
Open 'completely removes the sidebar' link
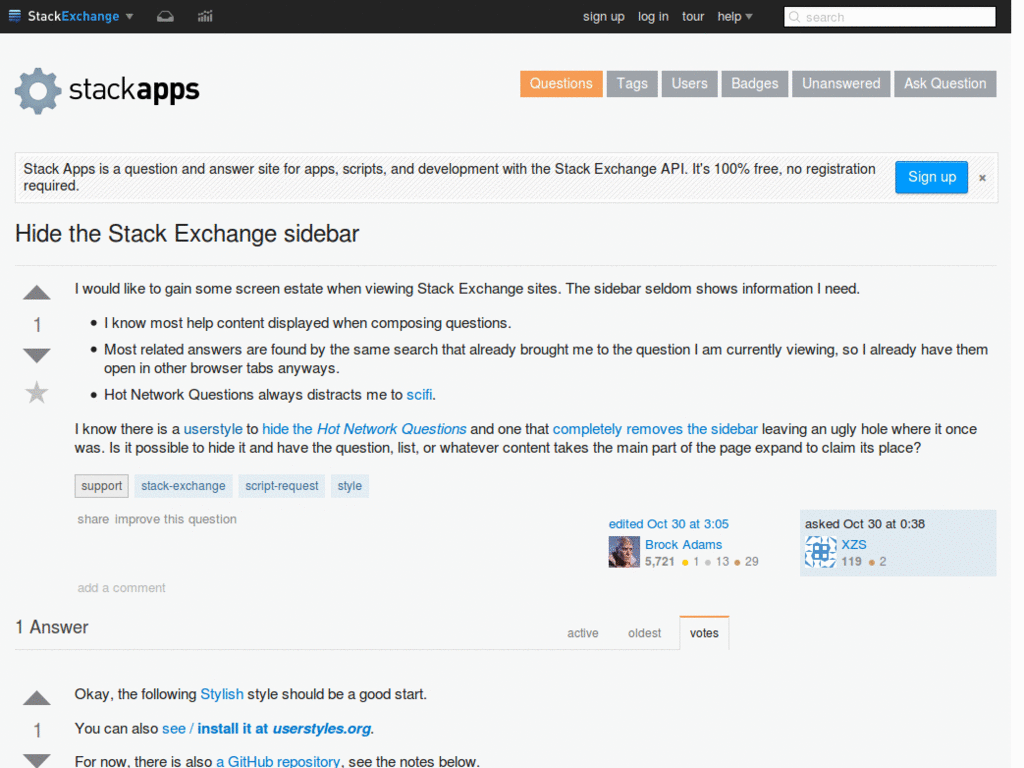point(655,429)
